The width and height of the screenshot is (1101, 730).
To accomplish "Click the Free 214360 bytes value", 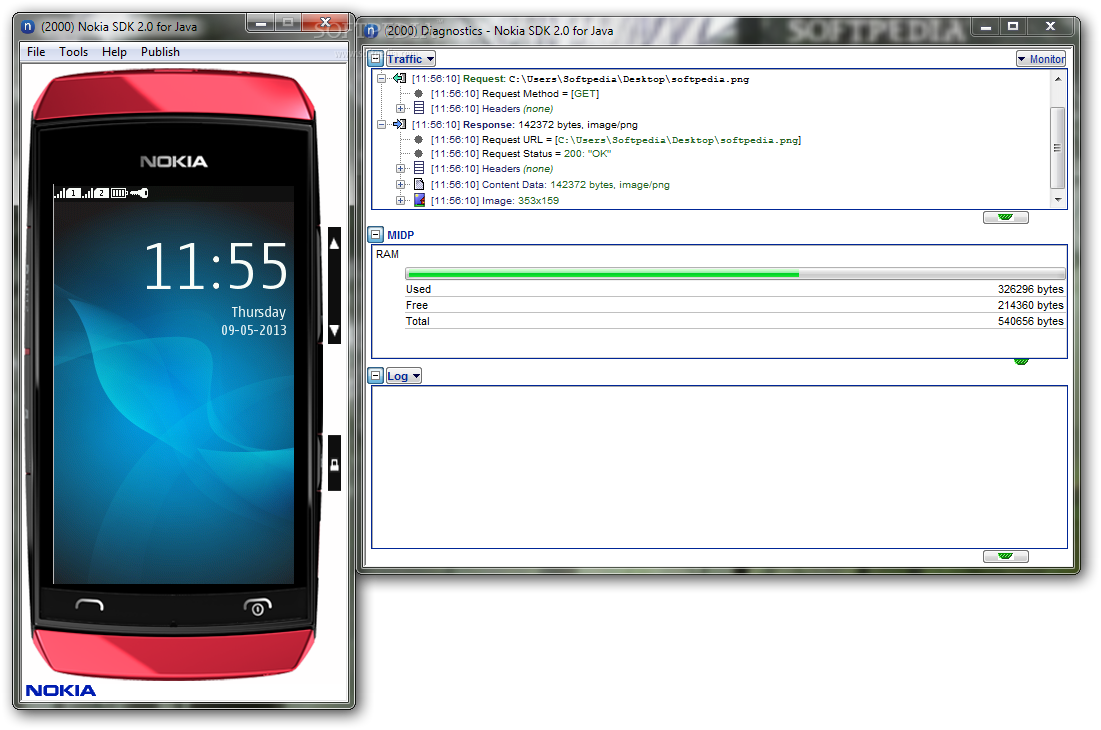I will [x=1030, y=305].
